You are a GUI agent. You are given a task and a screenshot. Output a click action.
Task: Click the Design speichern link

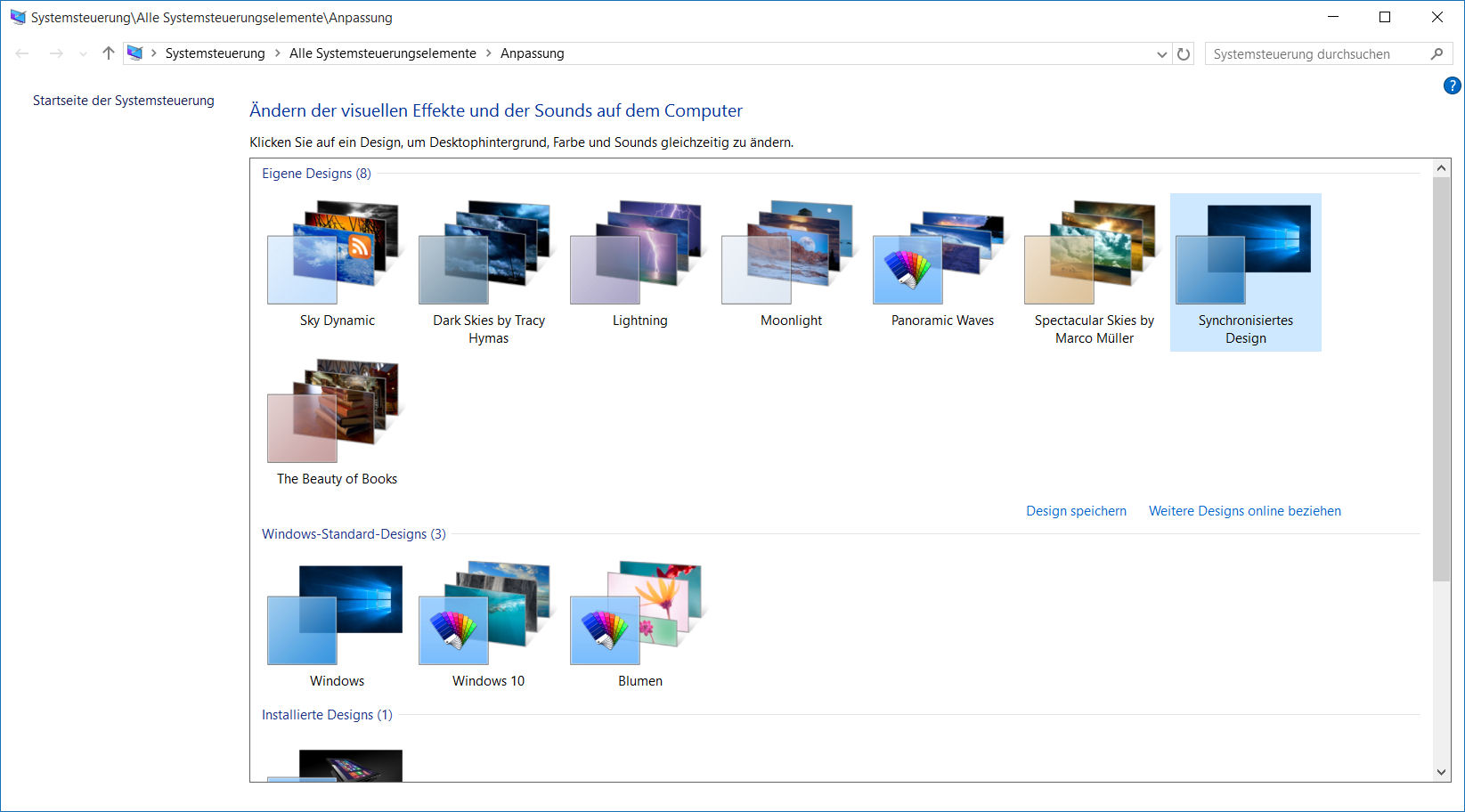coord(1076,511)
